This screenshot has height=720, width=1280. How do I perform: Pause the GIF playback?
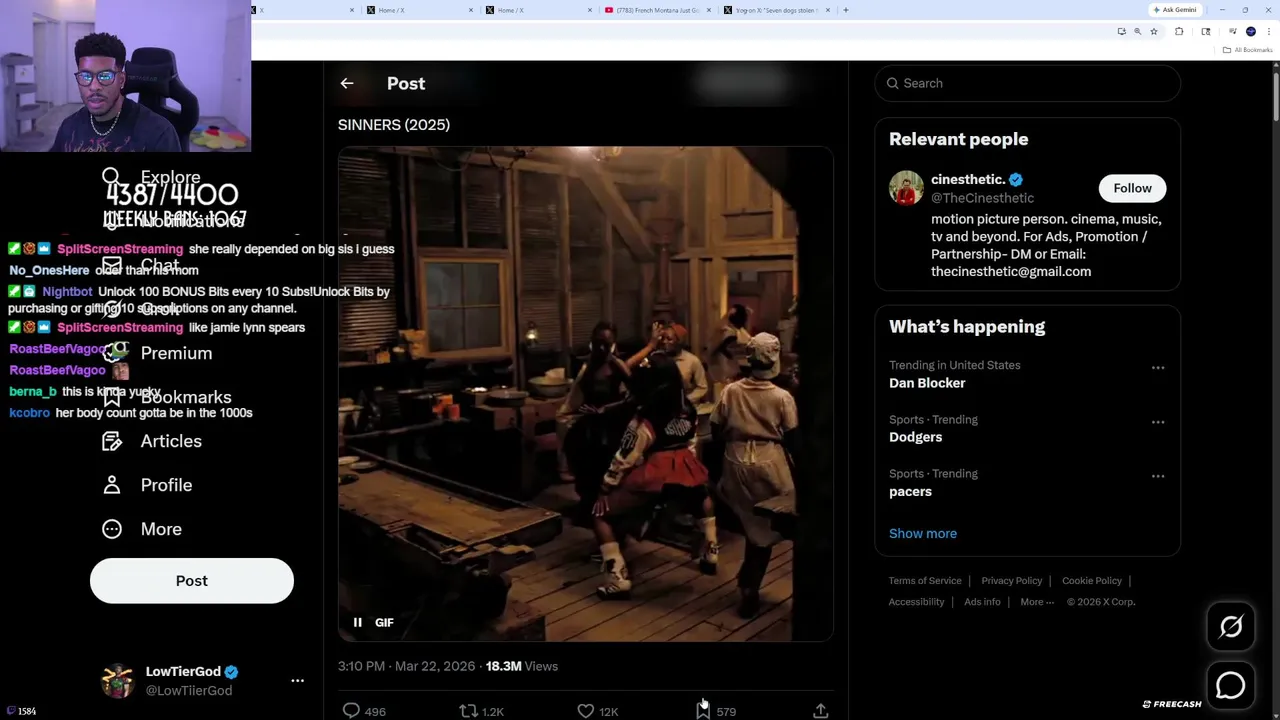[357, 622]
